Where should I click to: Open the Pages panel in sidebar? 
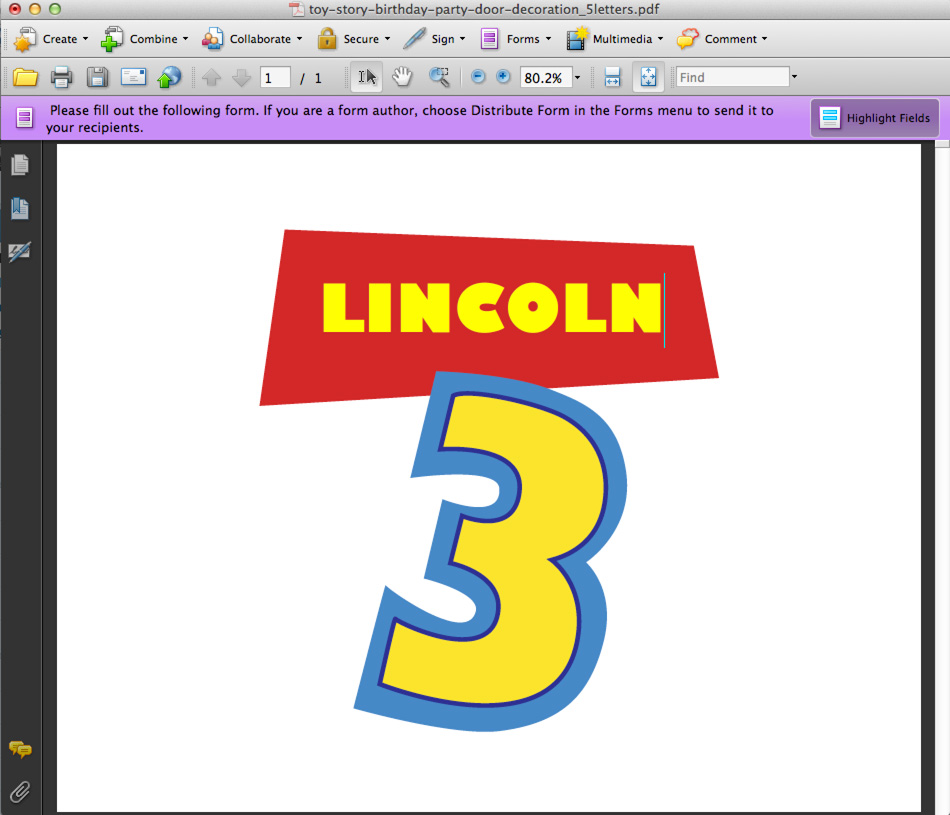click(x=20, y=164)
